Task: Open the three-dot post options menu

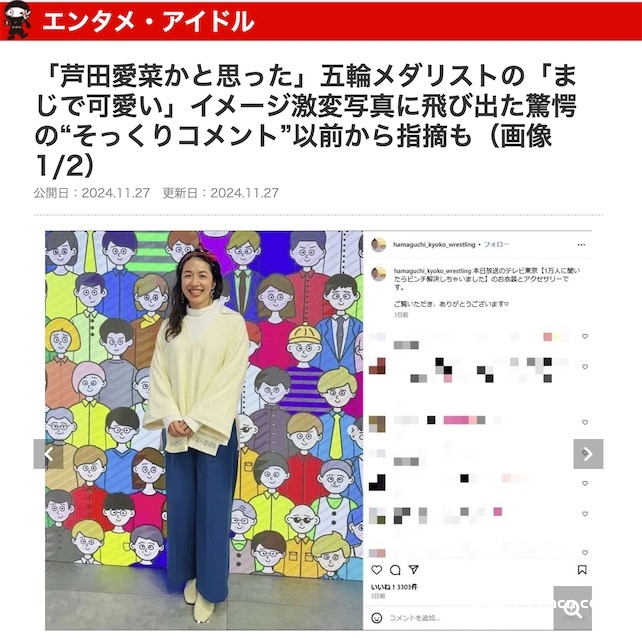Action: (581, 244)
